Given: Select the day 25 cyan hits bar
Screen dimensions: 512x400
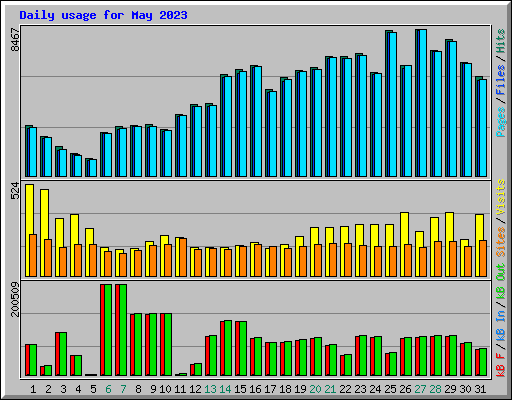Looking at the screenshot, I should (x=393, y=104).
